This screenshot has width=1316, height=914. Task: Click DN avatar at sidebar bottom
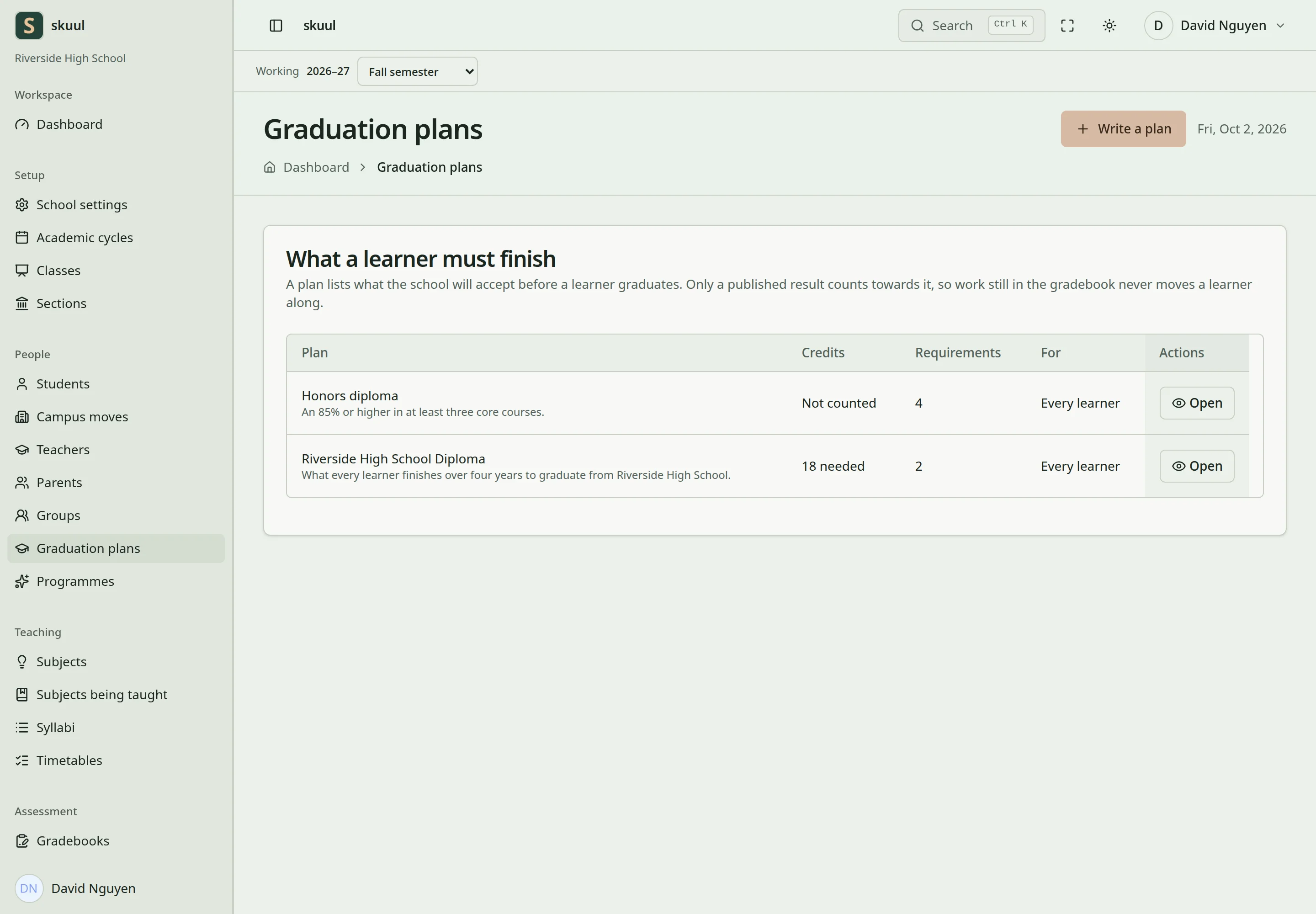[29, 888]
